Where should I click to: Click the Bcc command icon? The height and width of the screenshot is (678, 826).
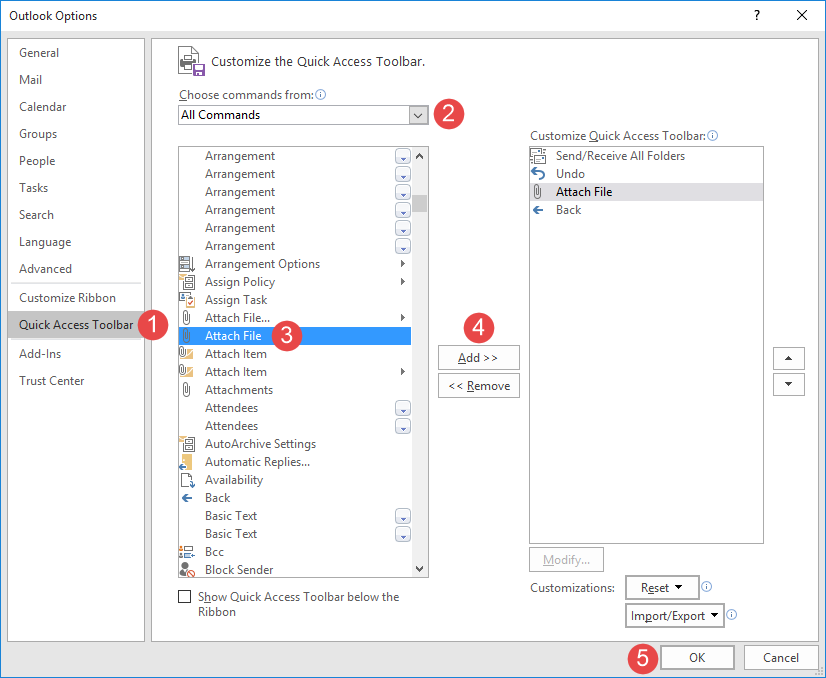[x=187, y=552]
